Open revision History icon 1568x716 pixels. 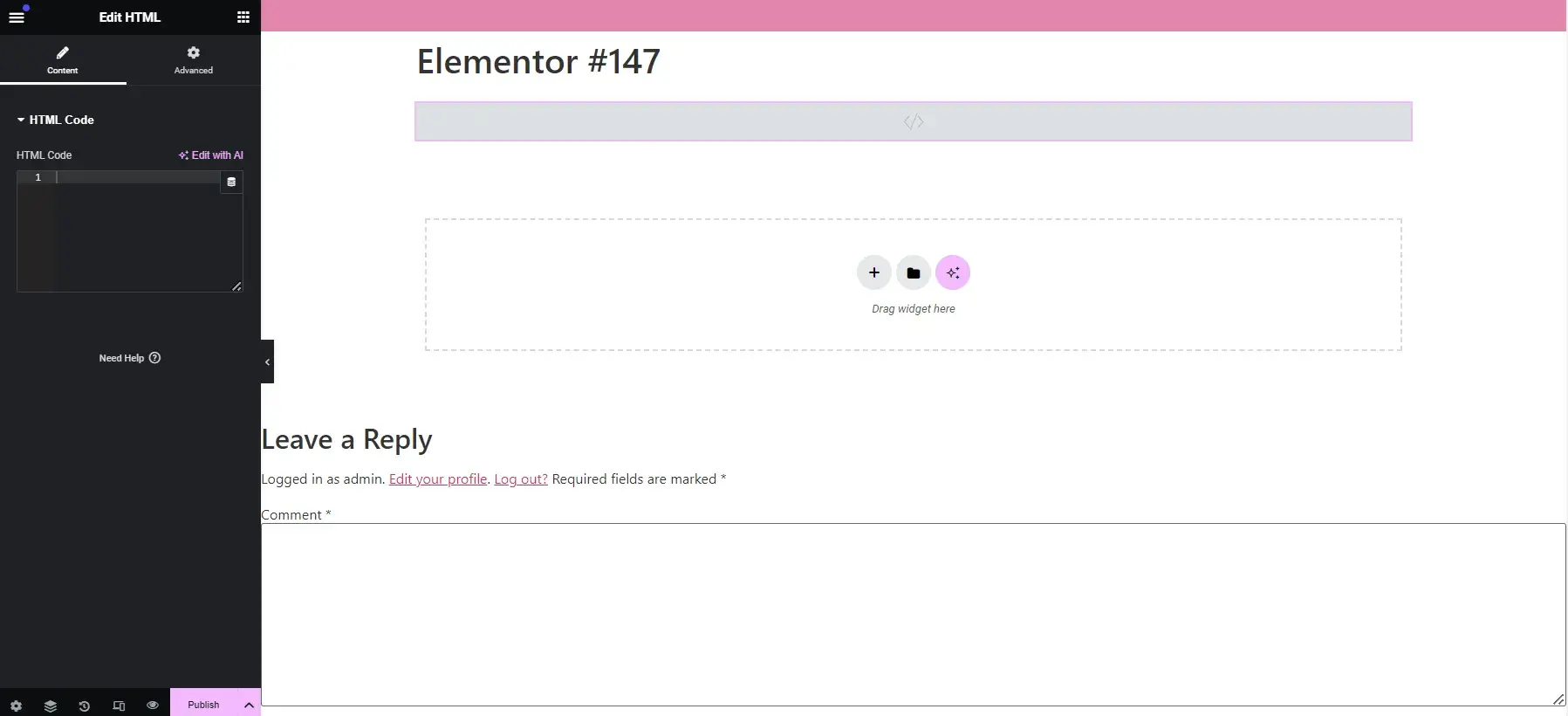click(x=85, y=706)
